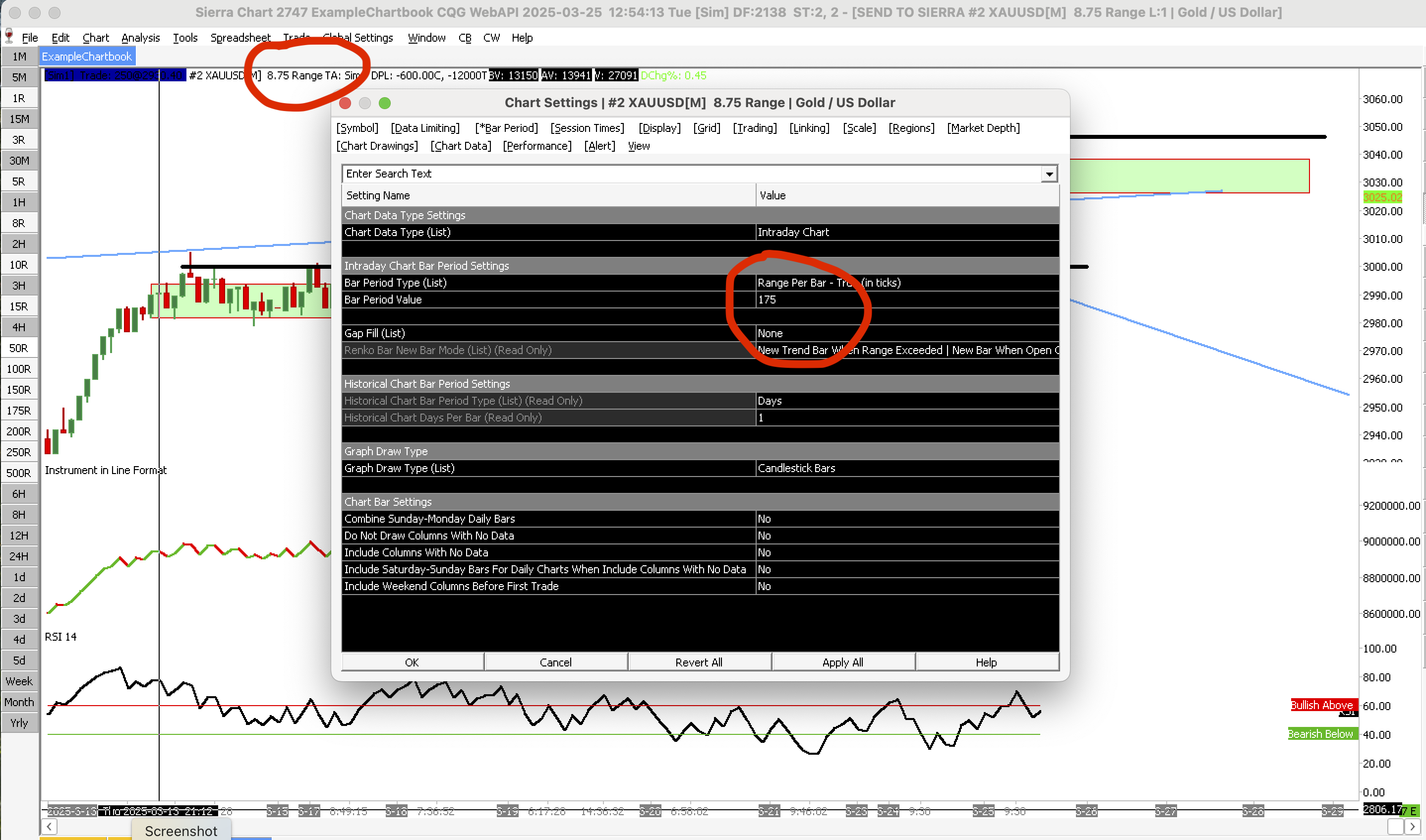Choose the Week timeframe button
Image resolution: width=1426 pixels, height=840 pixels.
(x=19, y=681)
